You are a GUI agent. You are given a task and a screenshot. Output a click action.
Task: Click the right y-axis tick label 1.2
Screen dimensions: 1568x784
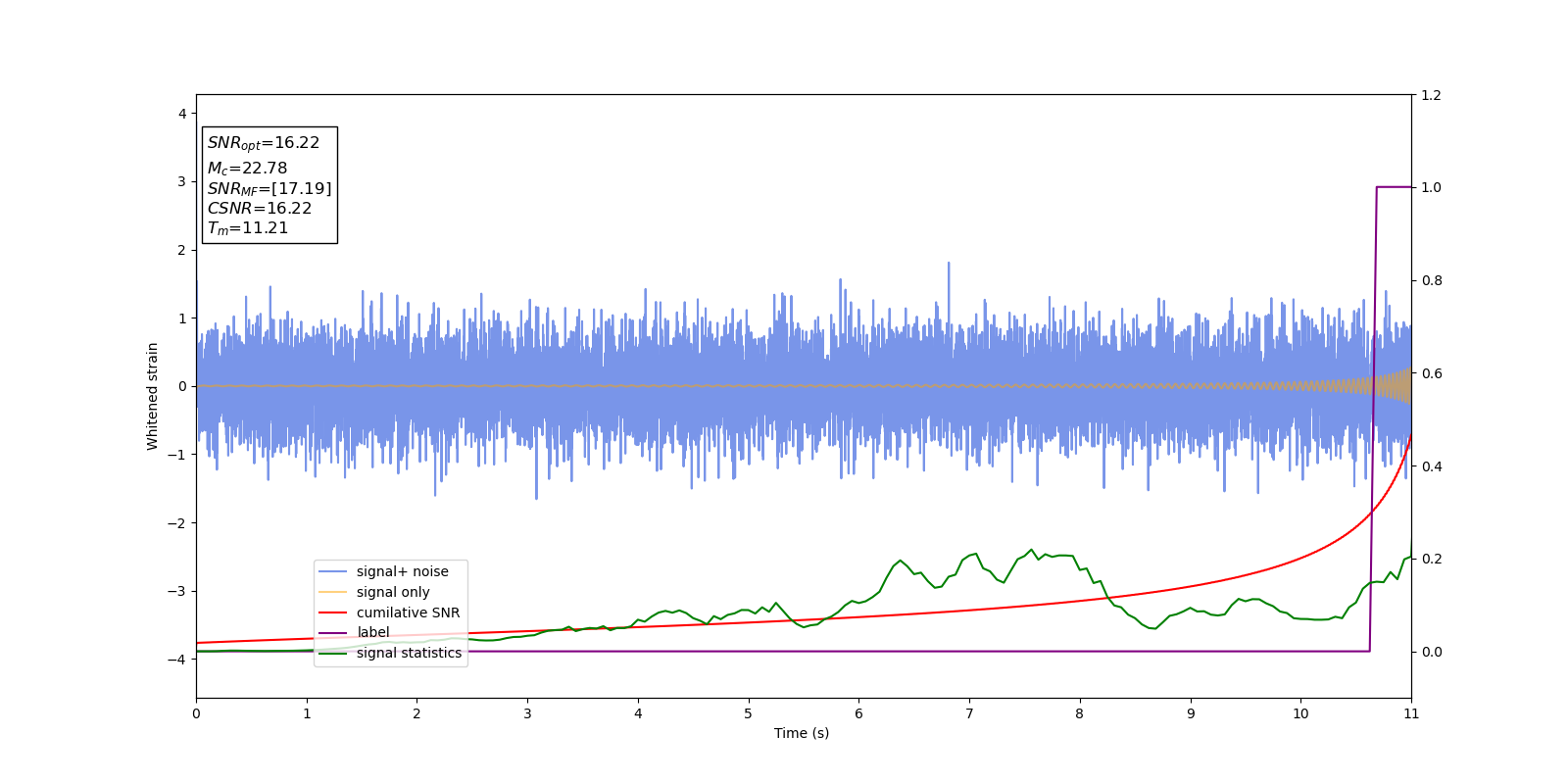pyautogui.click(x=1431, y=95)
